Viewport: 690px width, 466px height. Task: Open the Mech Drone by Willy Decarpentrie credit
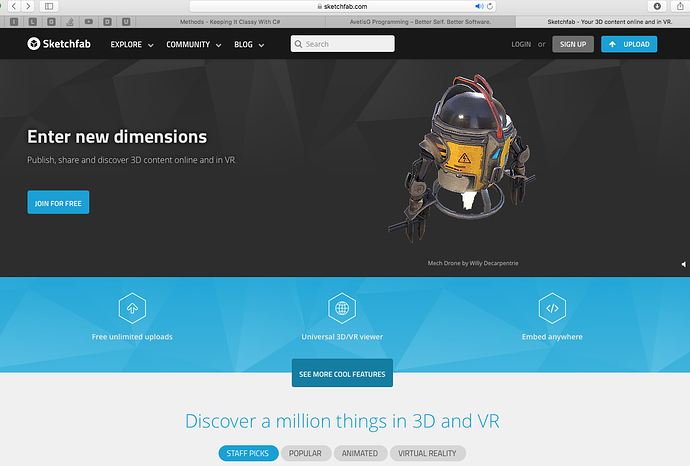click(473, 263)
